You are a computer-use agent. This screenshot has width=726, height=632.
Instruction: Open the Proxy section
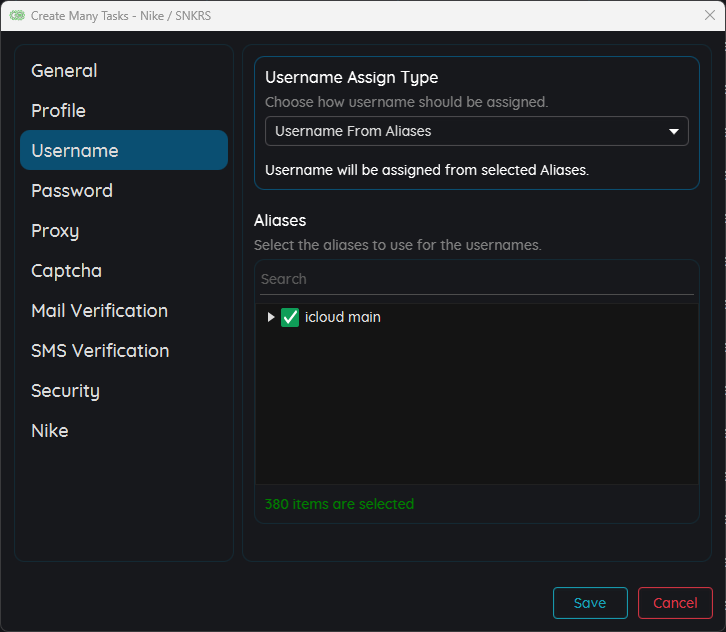coord(55,231)
